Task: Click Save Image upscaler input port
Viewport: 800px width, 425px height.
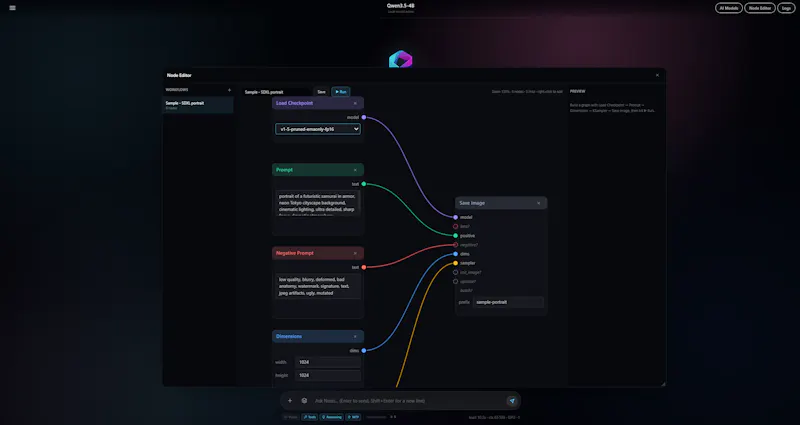Action: tap(456, 282)
